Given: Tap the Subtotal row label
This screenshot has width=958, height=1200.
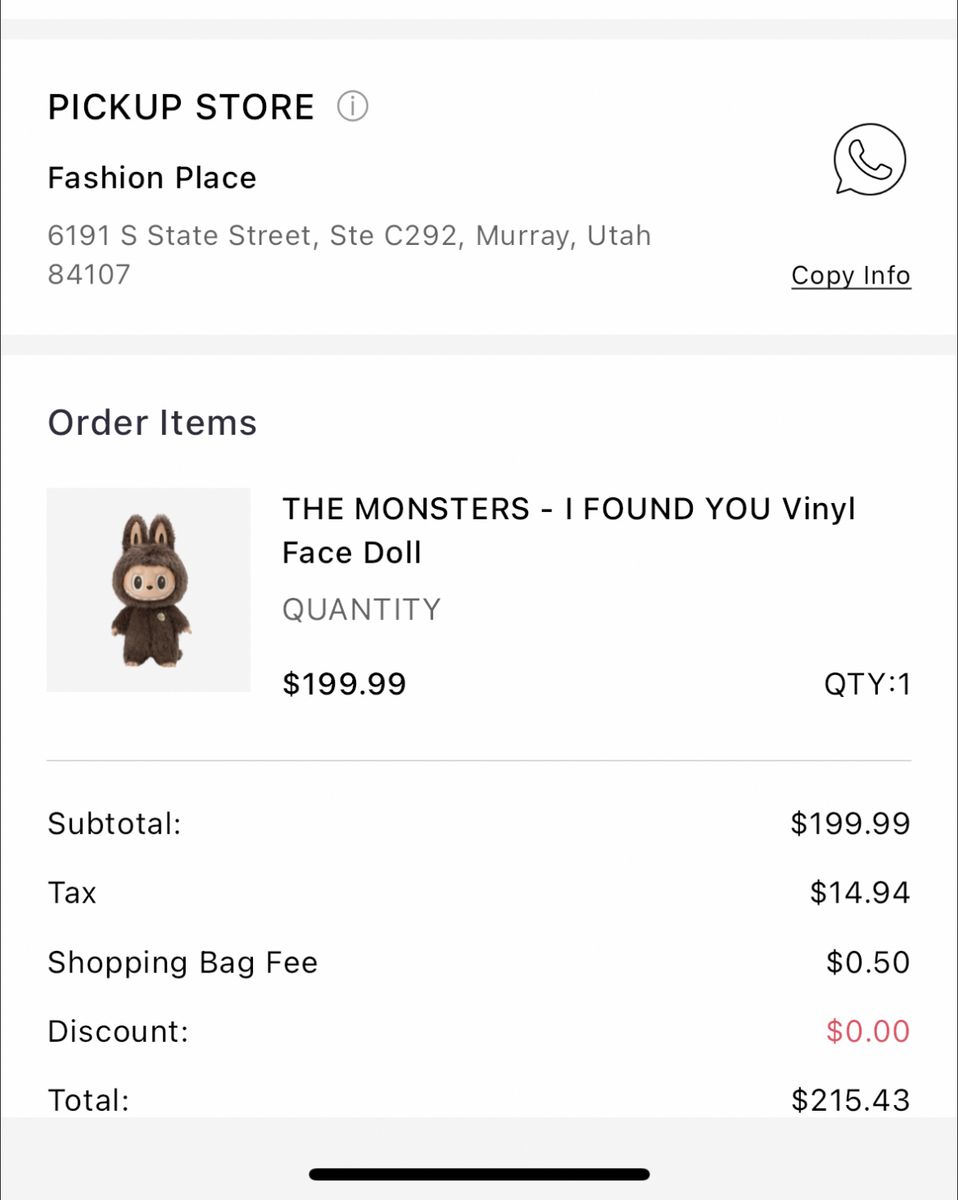Looking at the screenshot, I should pos(114,824).
